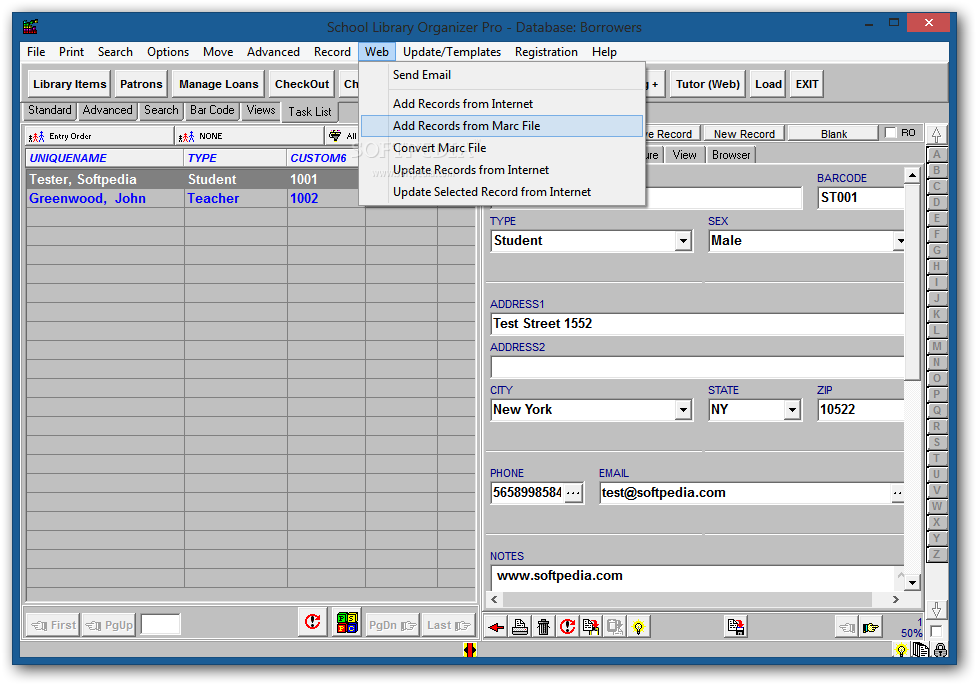This screenshot has width=977, height=685.
Task: Click the down arrow below alphabet index
Action: click(x=936, y=609)
